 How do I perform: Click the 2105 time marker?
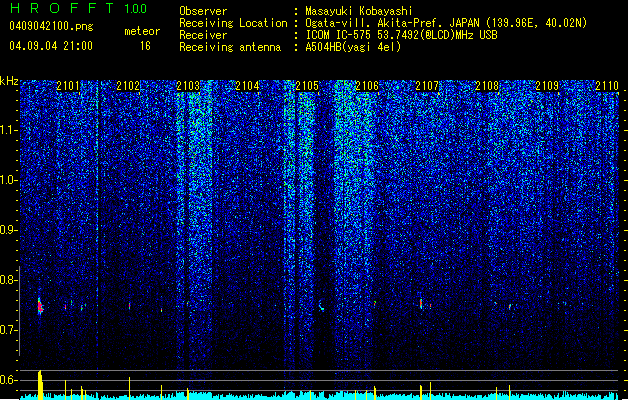[307, 86]
